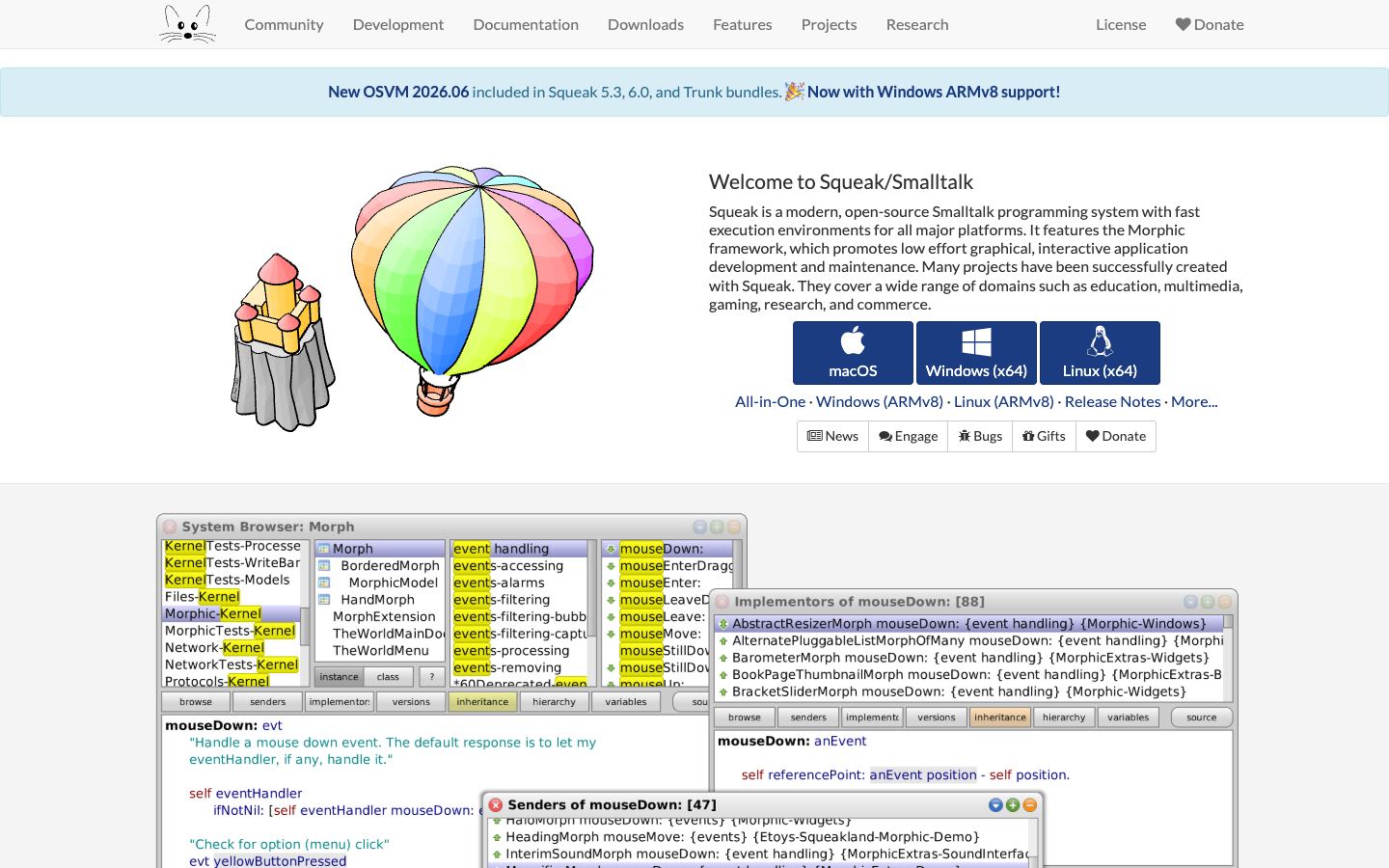Follow the New OSVM 2026.06 banner link
1389x868 pixels.
coord(398,92)
